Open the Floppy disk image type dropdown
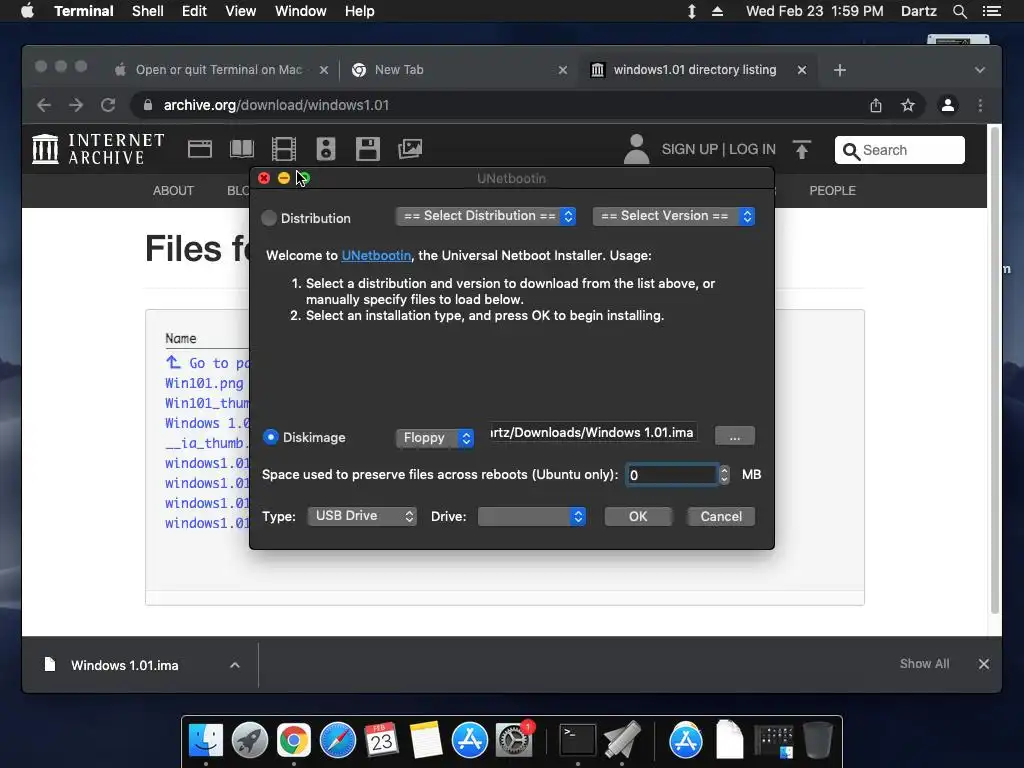 point(435,438)
